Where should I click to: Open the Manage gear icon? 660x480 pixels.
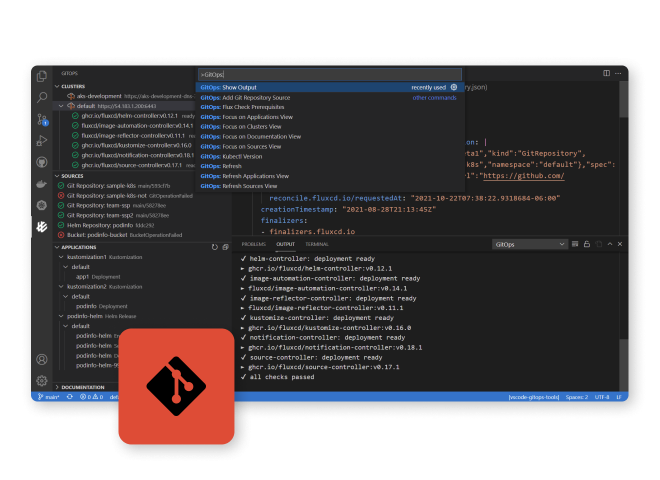(42, 380)
